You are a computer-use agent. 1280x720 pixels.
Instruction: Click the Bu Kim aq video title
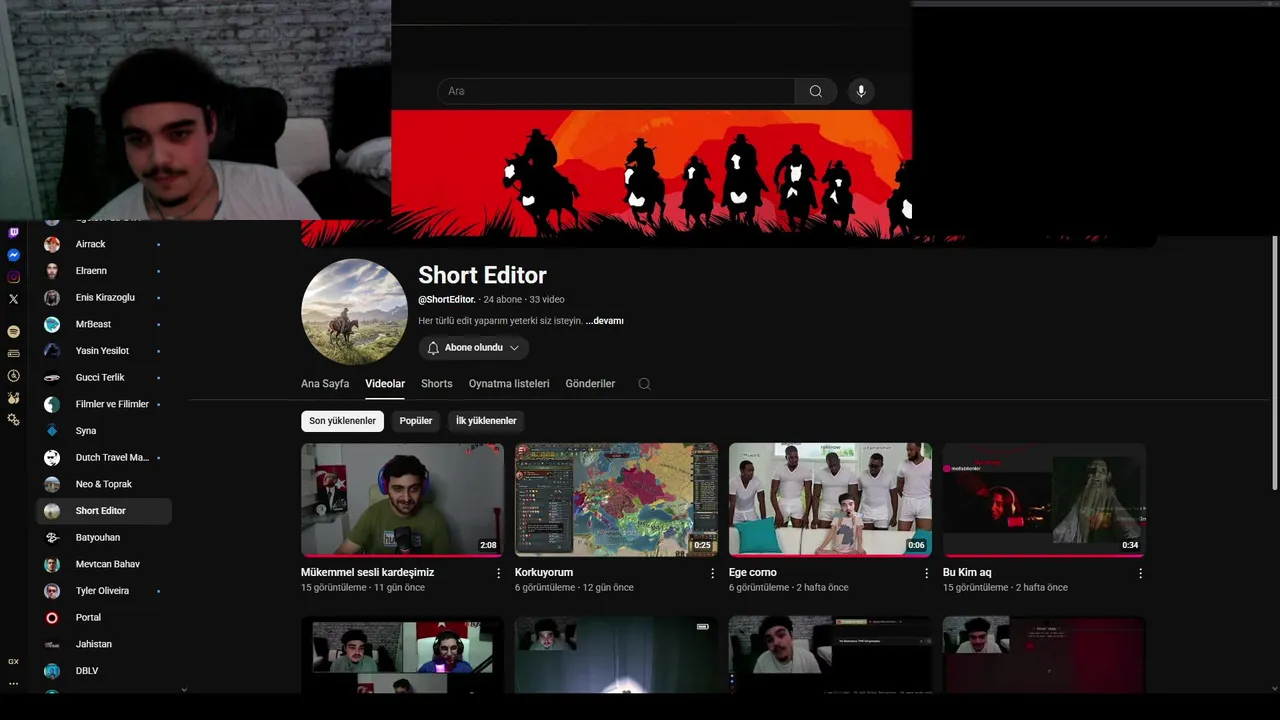(967, 573)
